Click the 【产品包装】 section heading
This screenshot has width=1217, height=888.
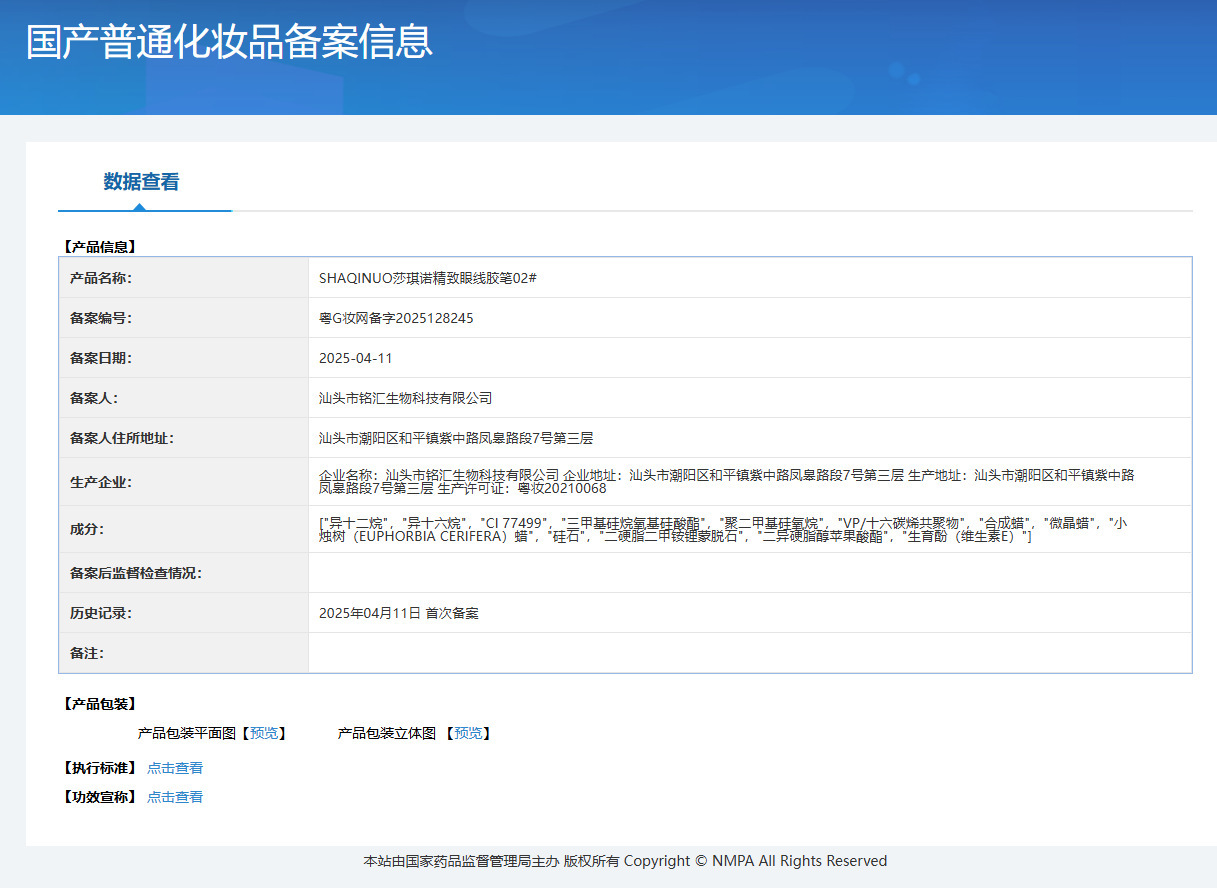coord(99,704)
